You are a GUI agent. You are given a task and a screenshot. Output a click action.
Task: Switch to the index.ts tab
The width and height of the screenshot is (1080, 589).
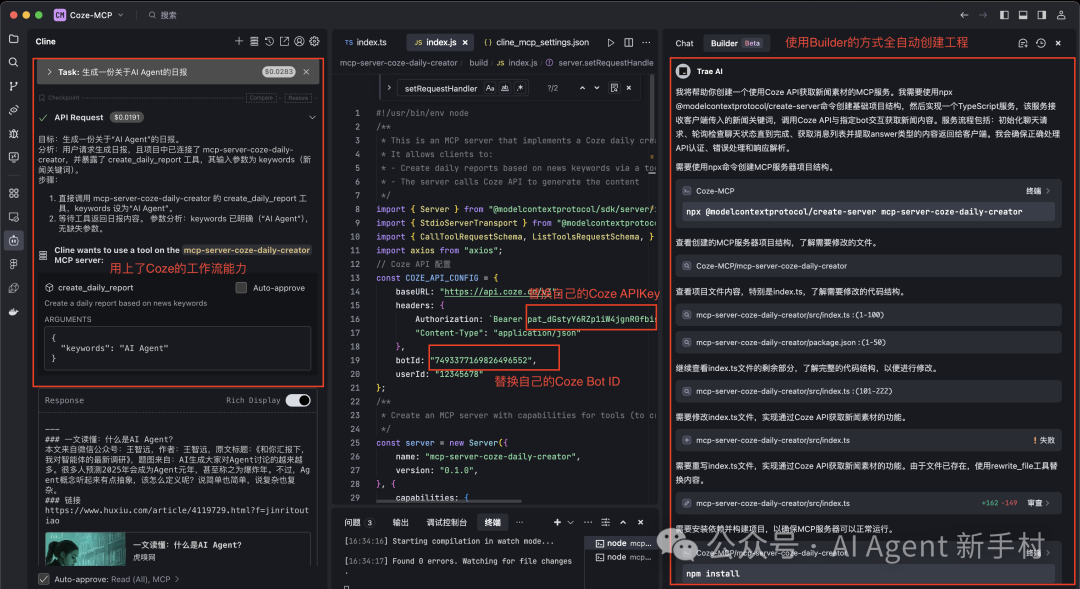point(366,42)
